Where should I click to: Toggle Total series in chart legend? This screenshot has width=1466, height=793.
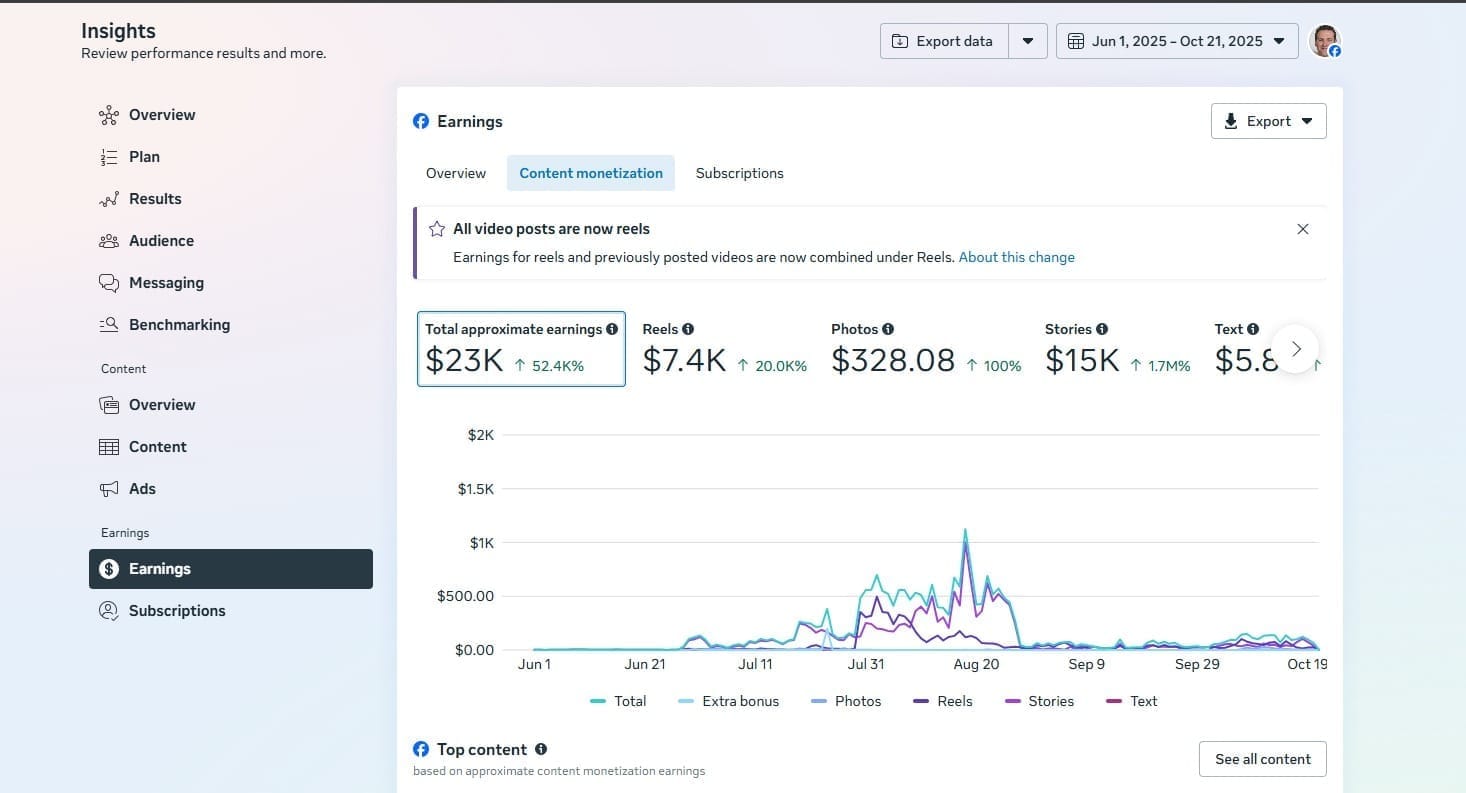pyautogui.click(x=618, y=701)
